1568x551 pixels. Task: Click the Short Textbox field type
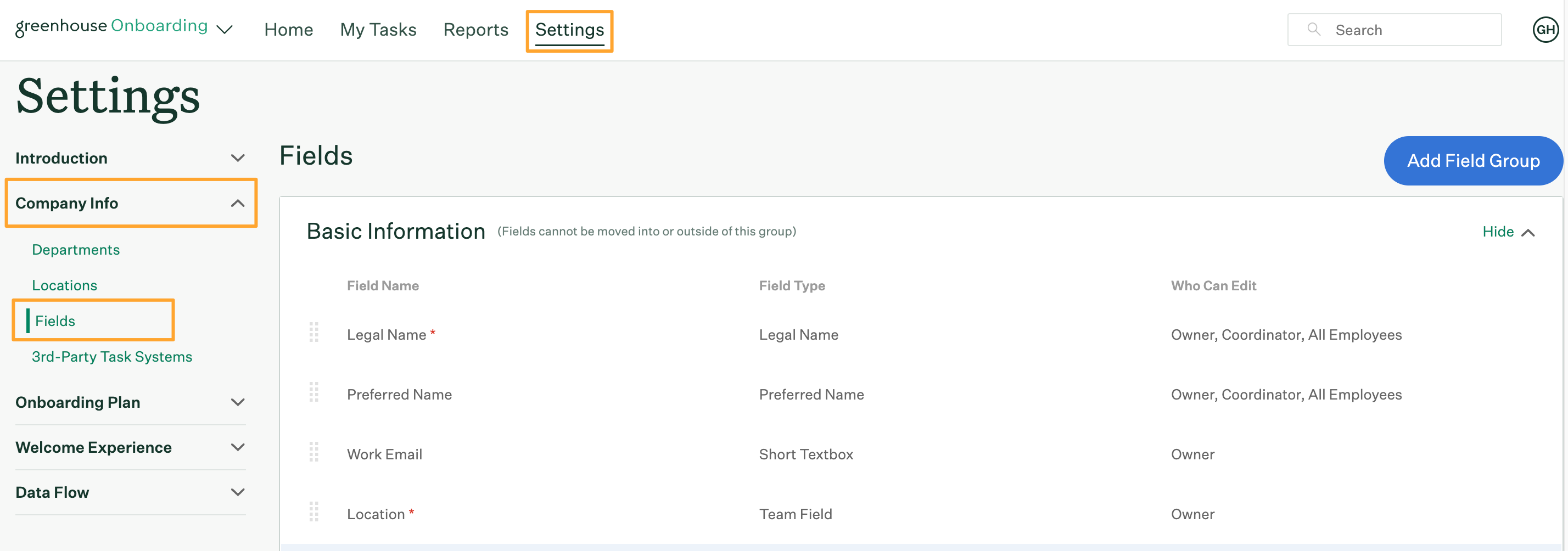coord(806,454)
